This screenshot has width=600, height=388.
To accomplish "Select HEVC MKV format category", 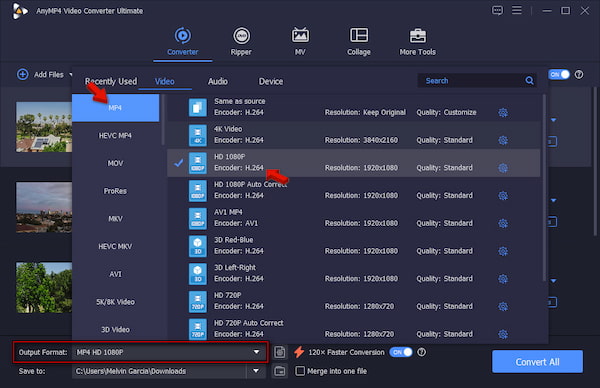I will (116, 246).
